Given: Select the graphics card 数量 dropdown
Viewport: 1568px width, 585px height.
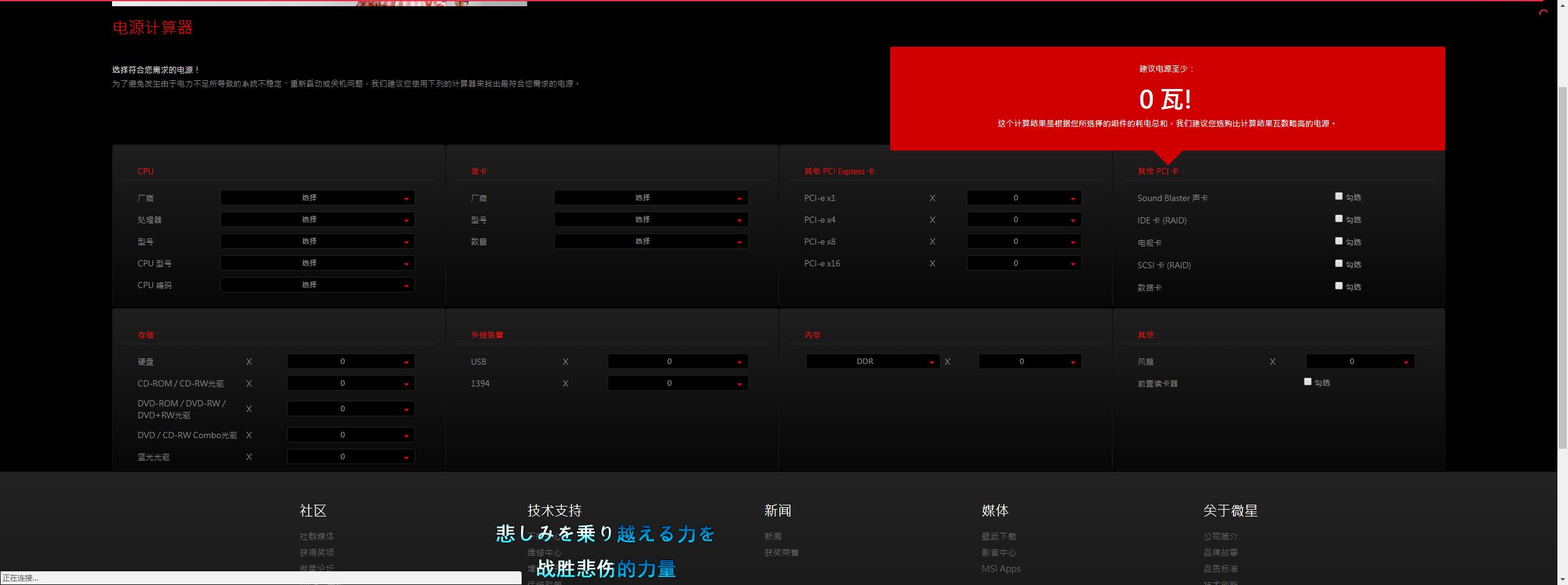Looking at the screenshot, I should click(x=651, y=241).
